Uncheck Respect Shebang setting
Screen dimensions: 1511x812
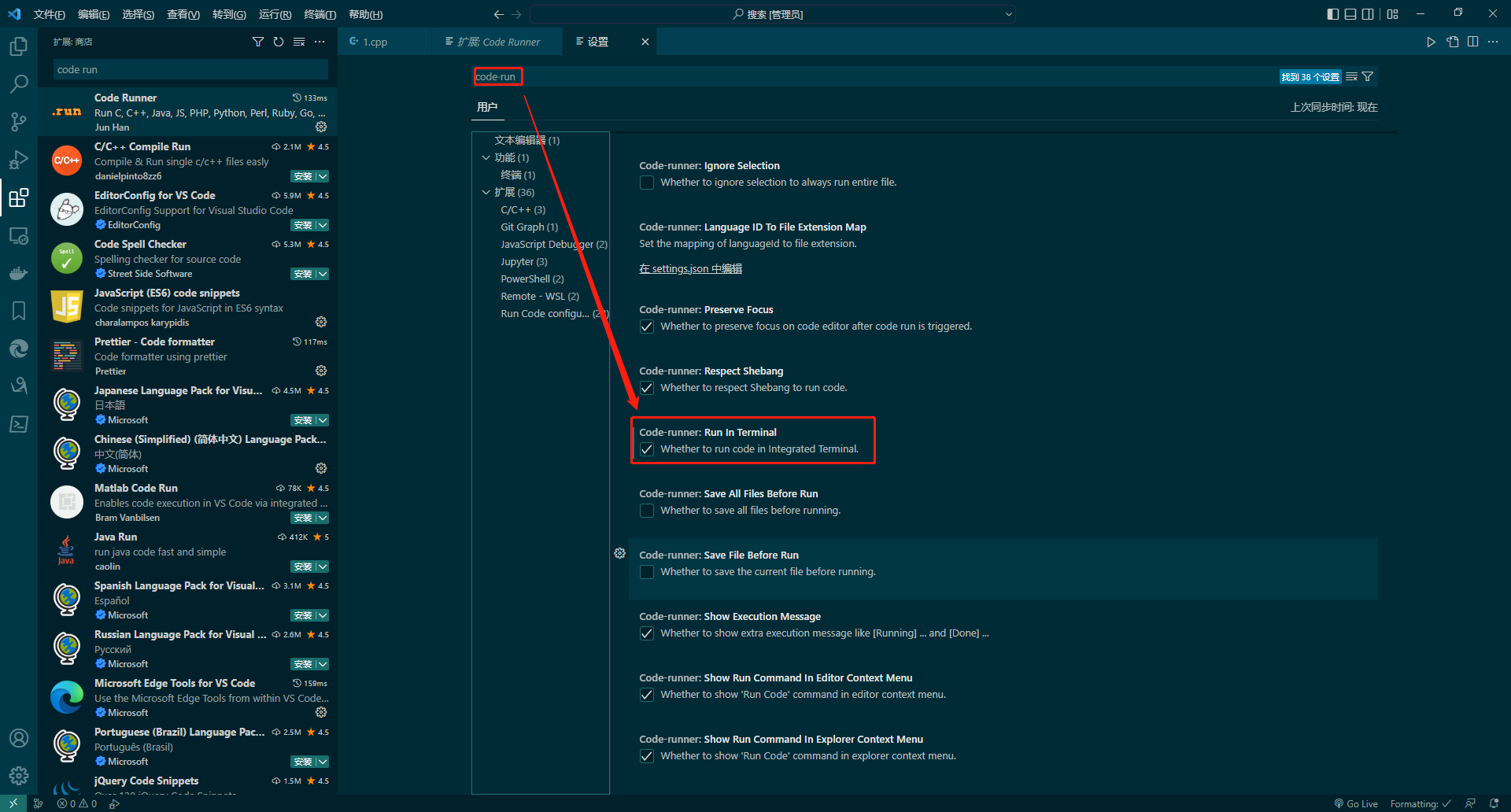647,388
